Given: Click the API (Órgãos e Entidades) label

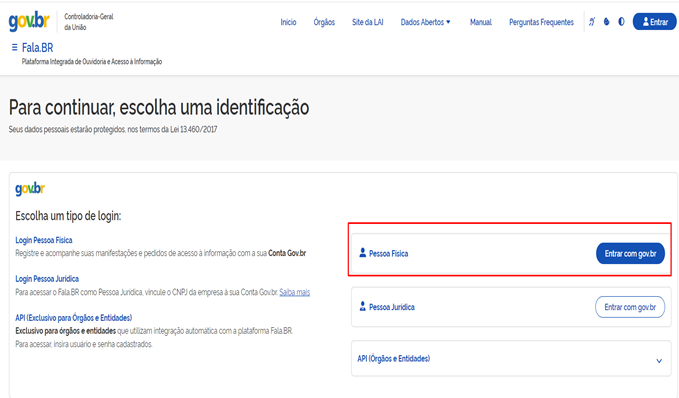Looking at the screenshot, I should click(394, 358).
